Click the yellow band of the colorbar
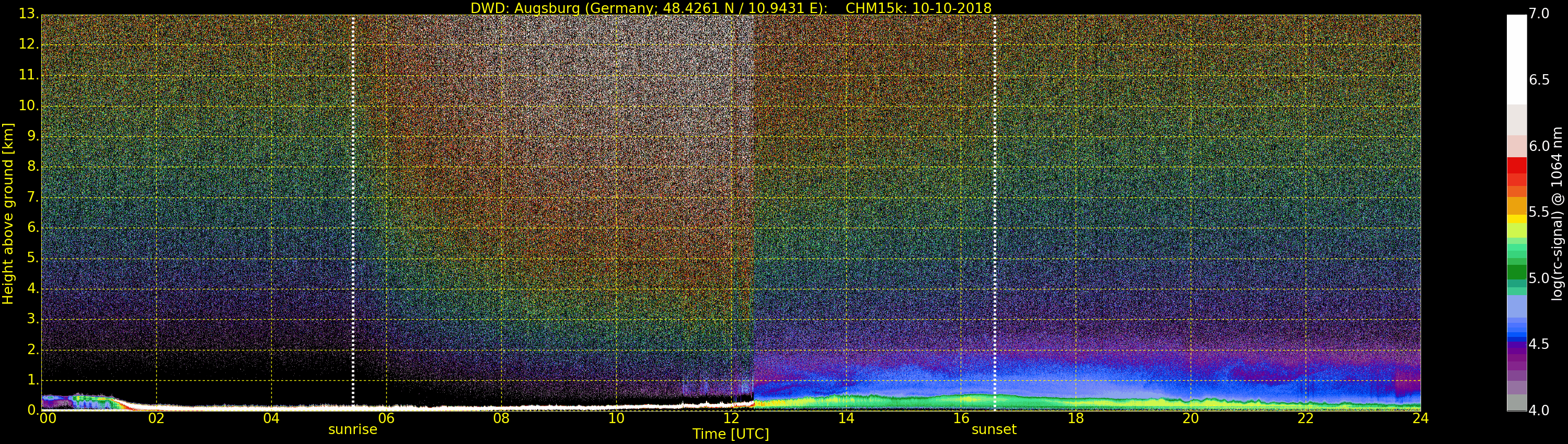The image size is (1568, 444). pyautogui.click(x=1517, y=219)
